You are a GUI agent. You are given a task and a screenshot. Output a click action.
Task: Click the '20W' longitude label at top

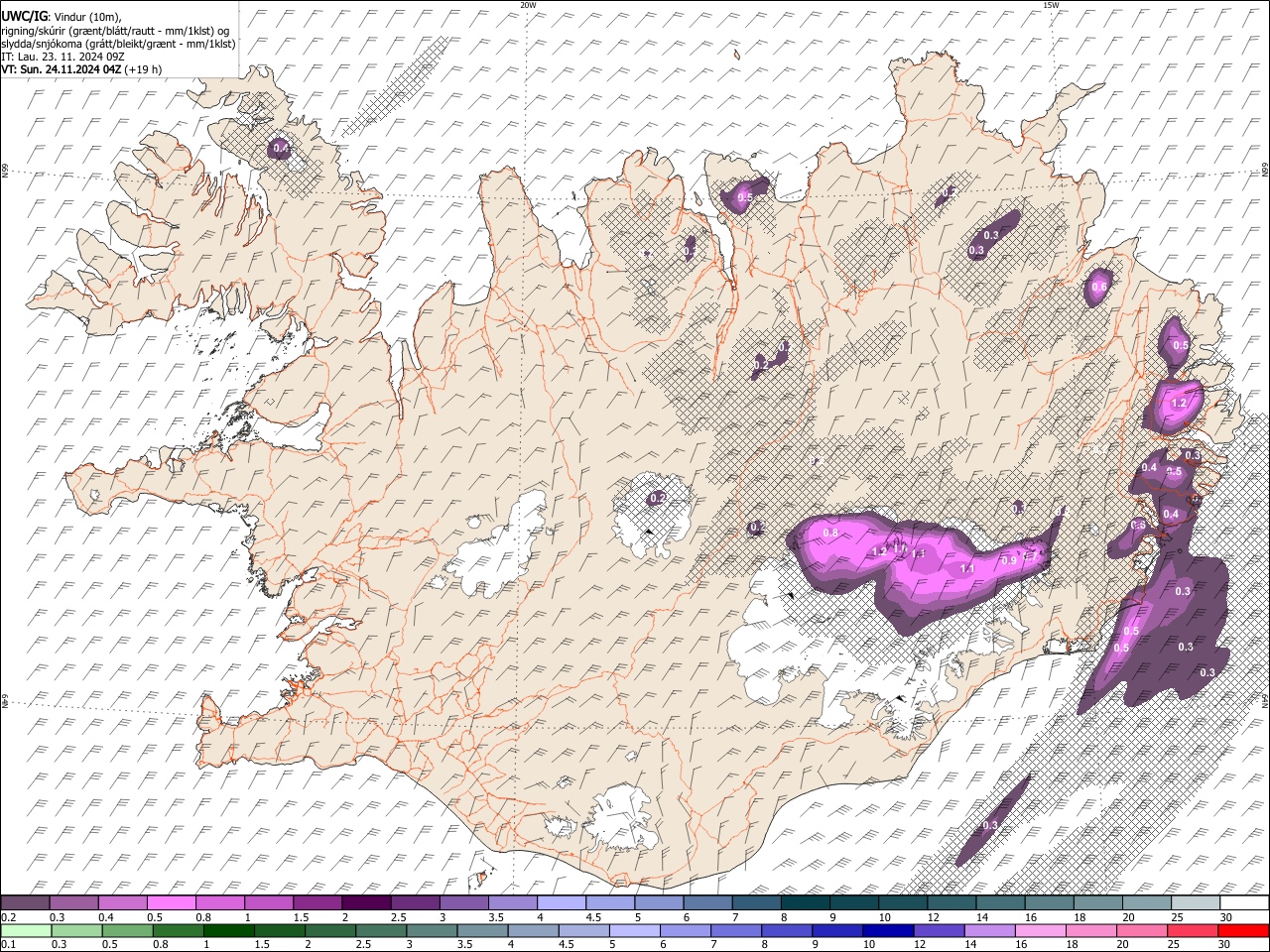[528, 5]
